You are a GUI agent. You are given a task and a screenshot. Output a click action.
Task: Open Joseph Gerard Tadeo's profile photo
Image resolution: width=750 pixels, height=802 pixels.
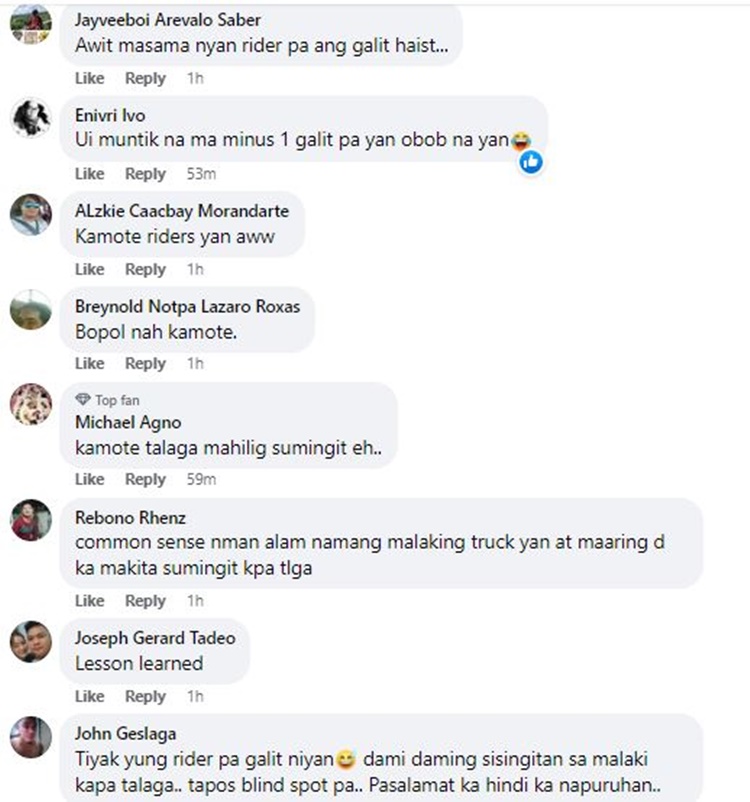coord(30,641)
